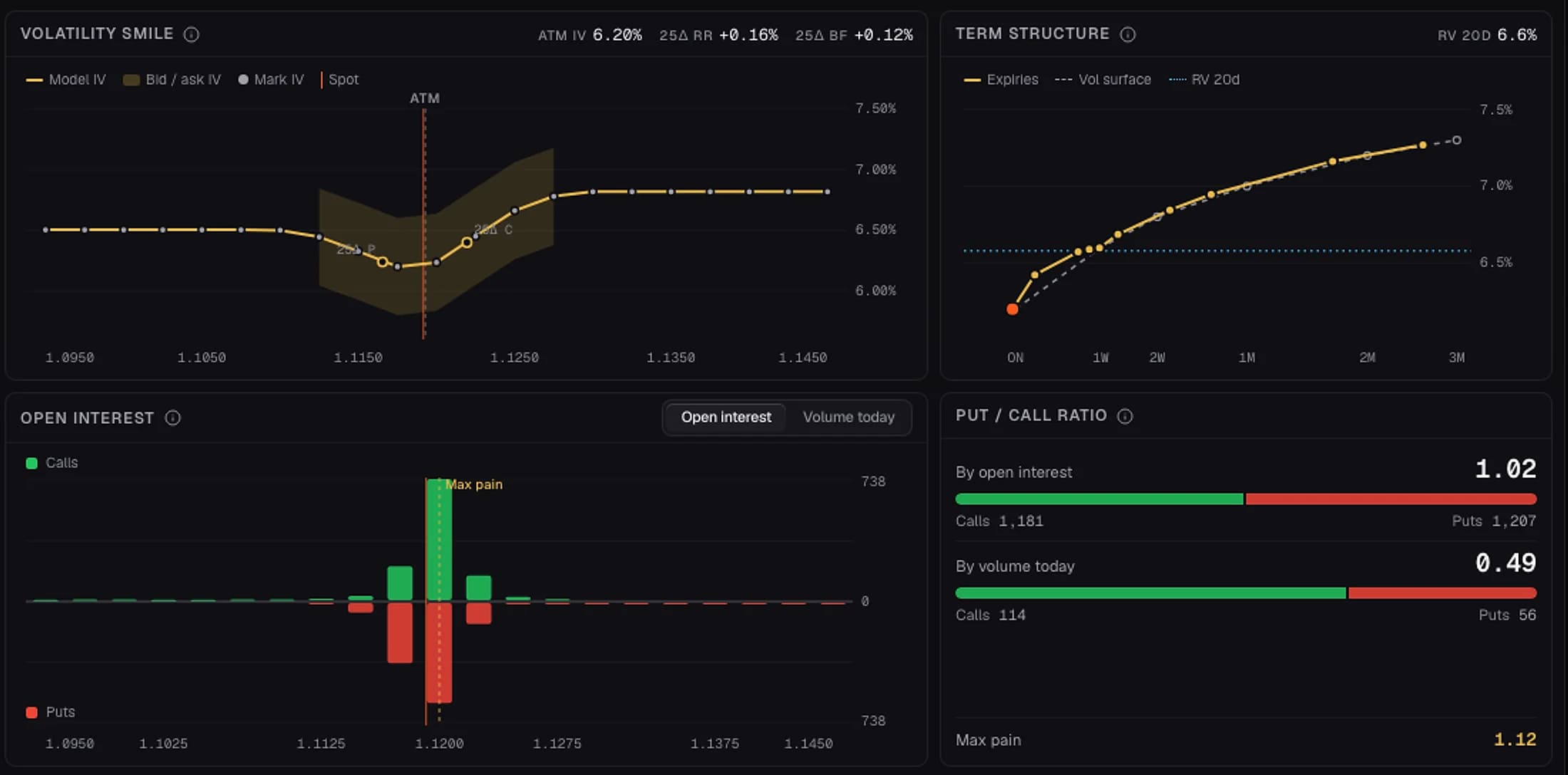Click the Max pain 1.12 value
This screenshot has width=1568, height=775.
coord(1515,740)
